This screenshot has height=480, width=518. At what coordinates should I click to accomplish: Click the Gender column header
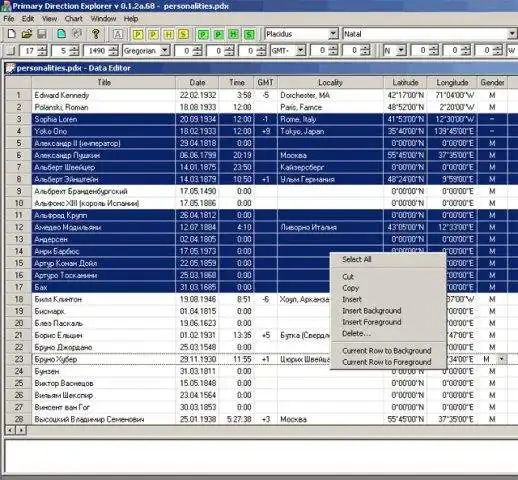click(x=492, y=82)
